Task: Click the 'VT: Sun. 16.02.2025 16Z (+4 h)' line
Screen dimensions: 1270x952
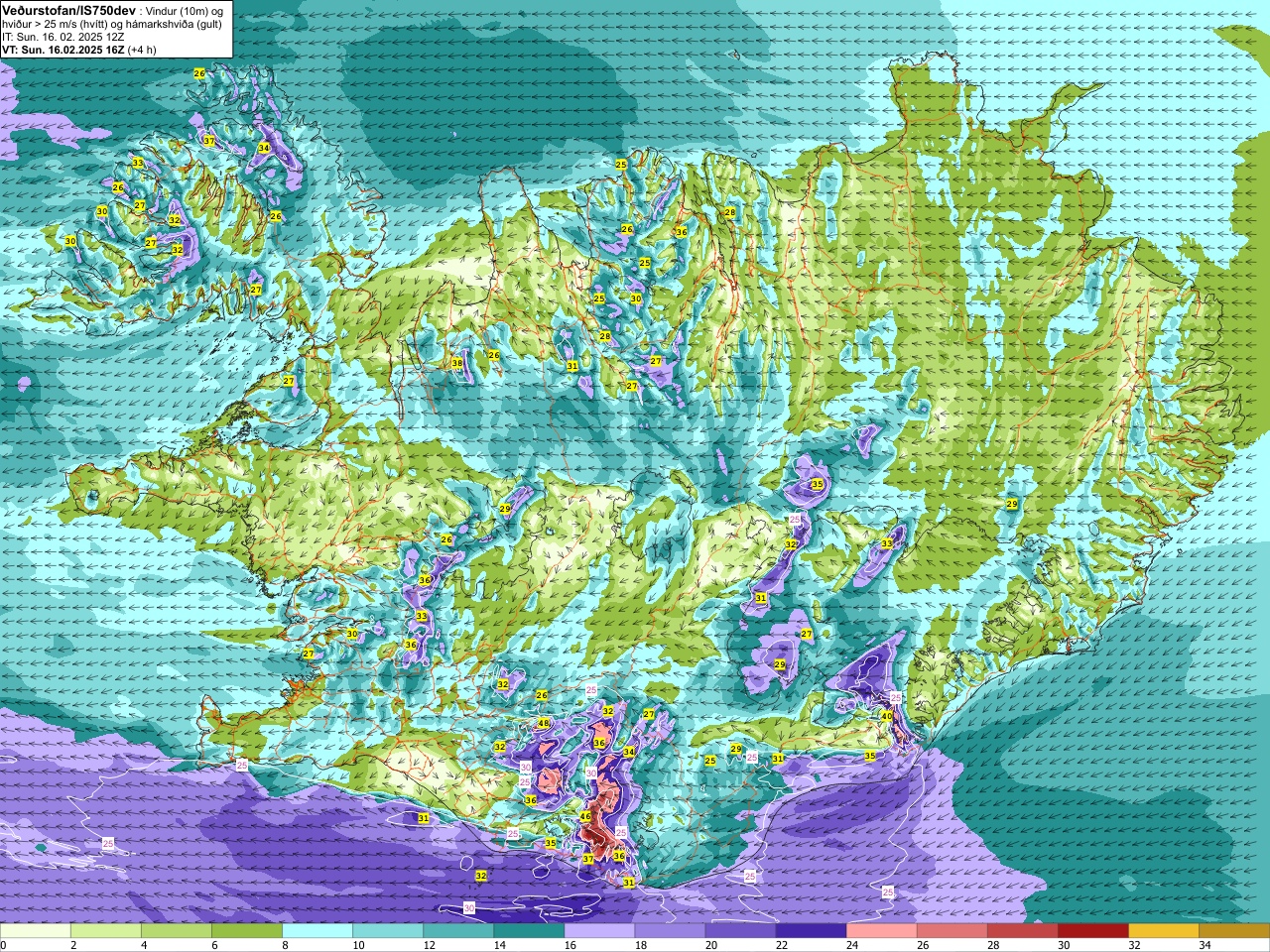Action: pos(79,50)
